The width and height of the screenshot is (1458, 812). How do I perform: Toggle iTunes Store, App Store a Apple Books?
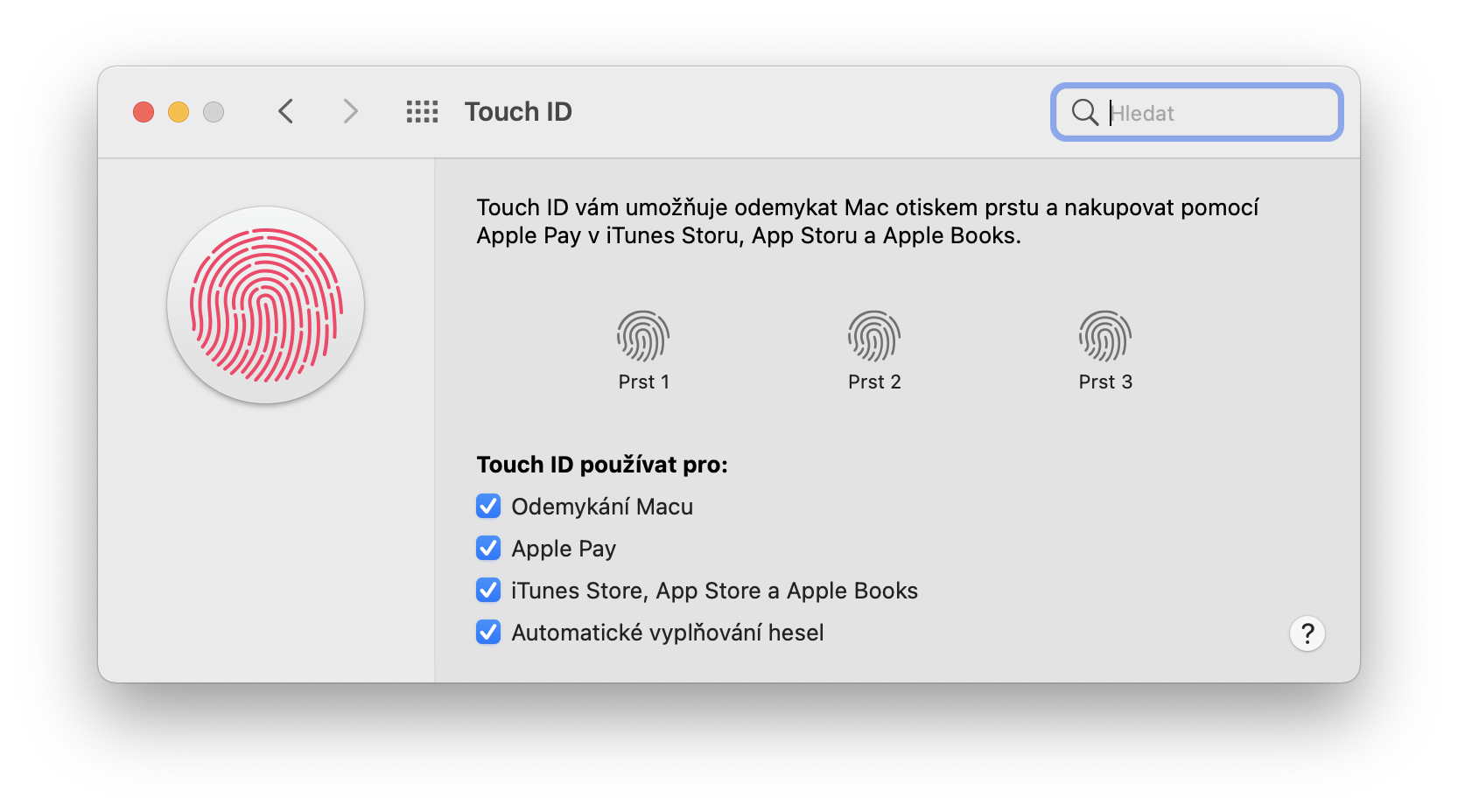488,591
